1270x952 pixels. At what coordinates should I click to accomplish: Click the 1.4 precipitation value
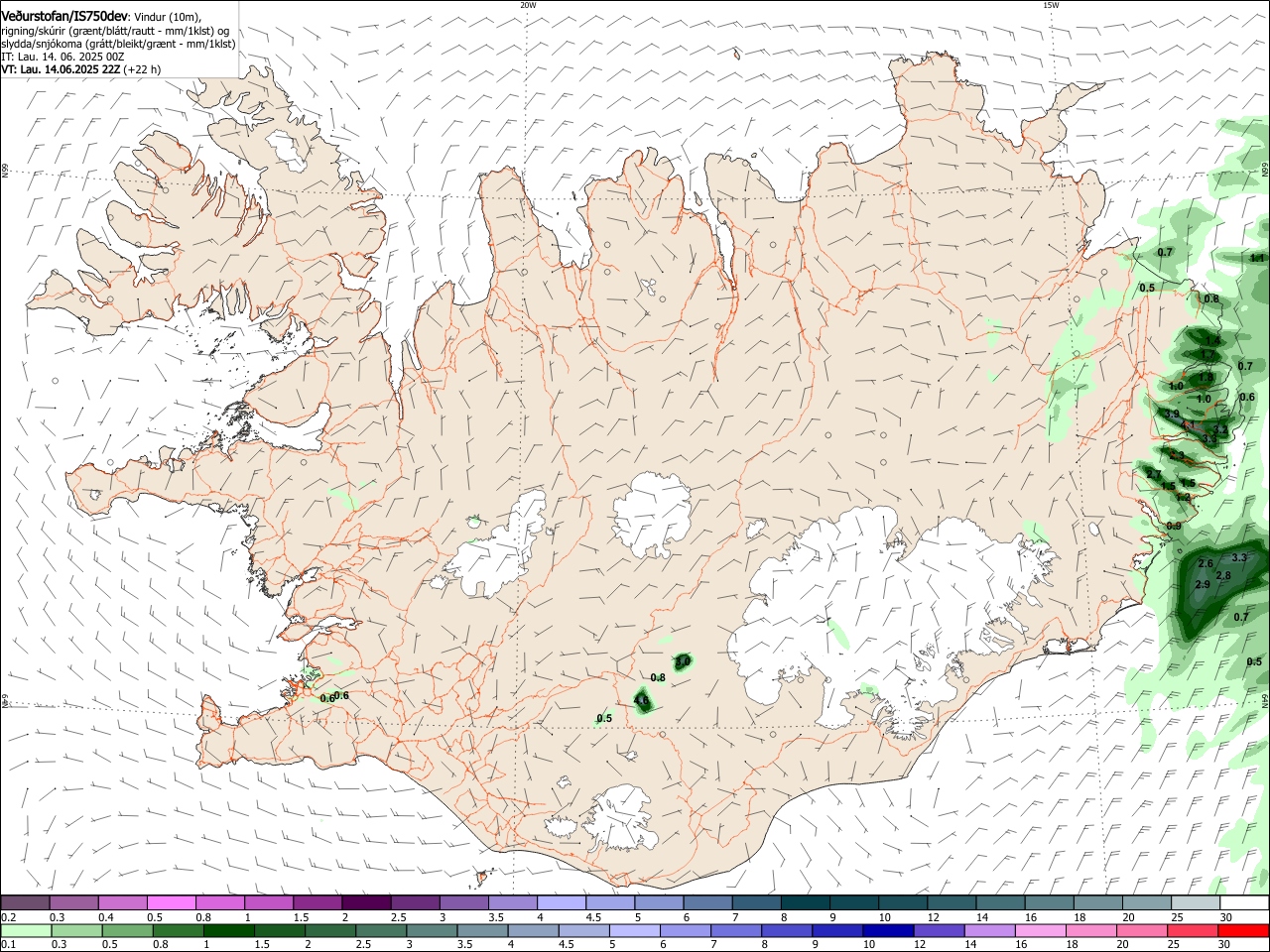pos(1211,340)
